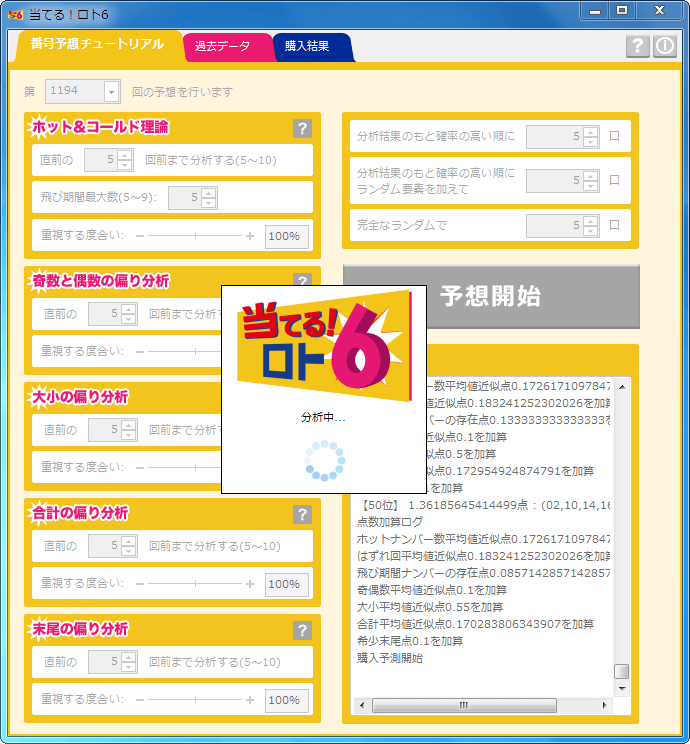690x744 pixels.
Task: Click the 【50位】 score log line
Action: [484, 505]
